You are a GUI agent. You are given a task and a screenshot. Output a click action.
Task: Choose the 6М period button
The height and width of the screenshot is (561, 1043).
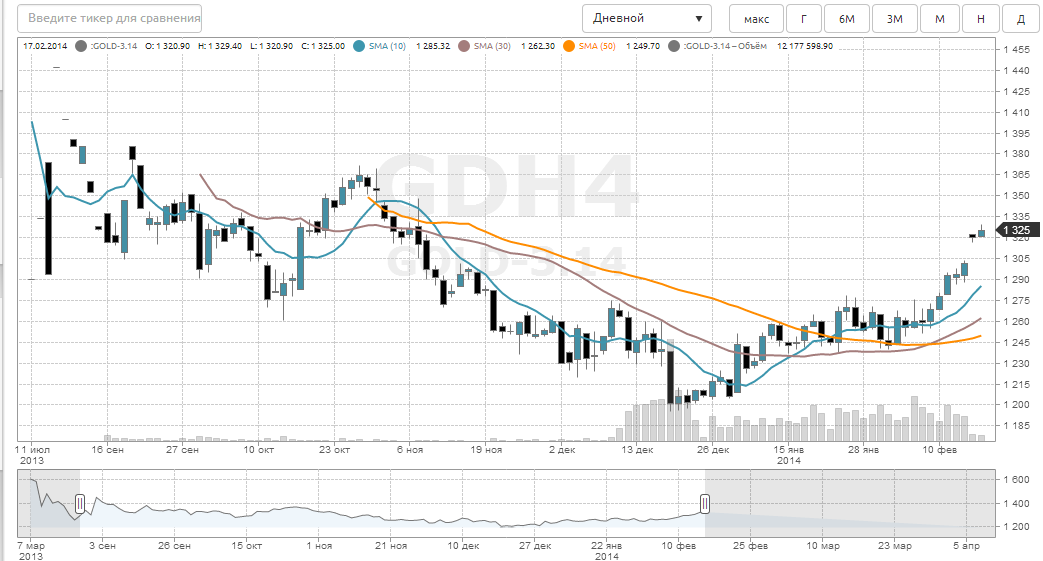pyautogui.click(x=846, y=19)
